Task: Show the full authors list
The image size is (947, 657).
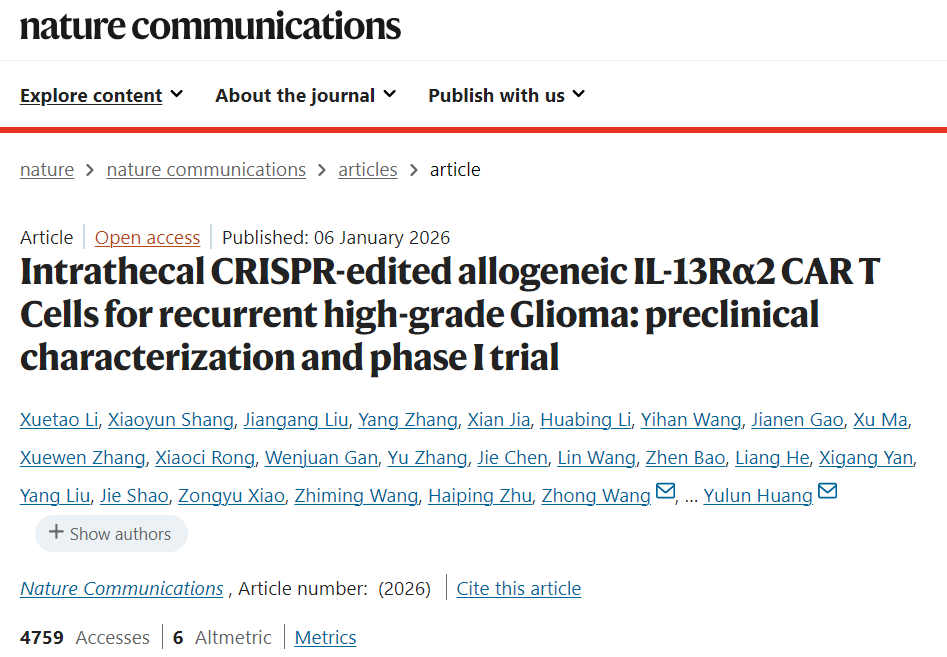Action: [111, 534]
